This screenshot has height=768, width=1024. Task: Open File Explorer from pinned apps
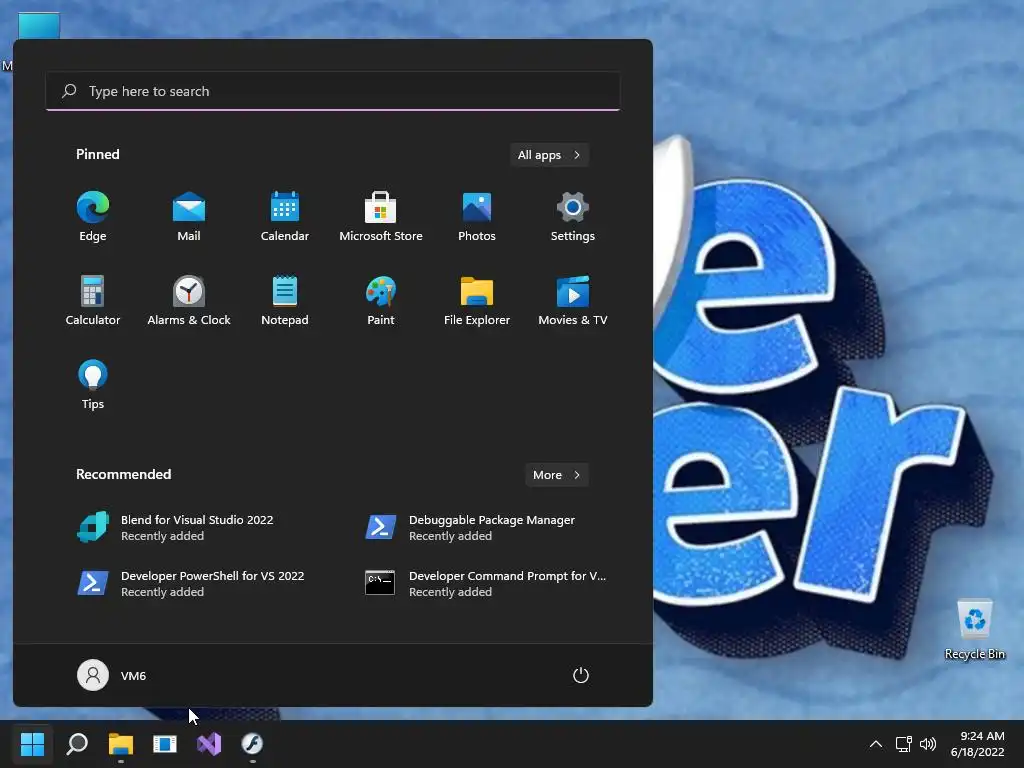point(477,300)
